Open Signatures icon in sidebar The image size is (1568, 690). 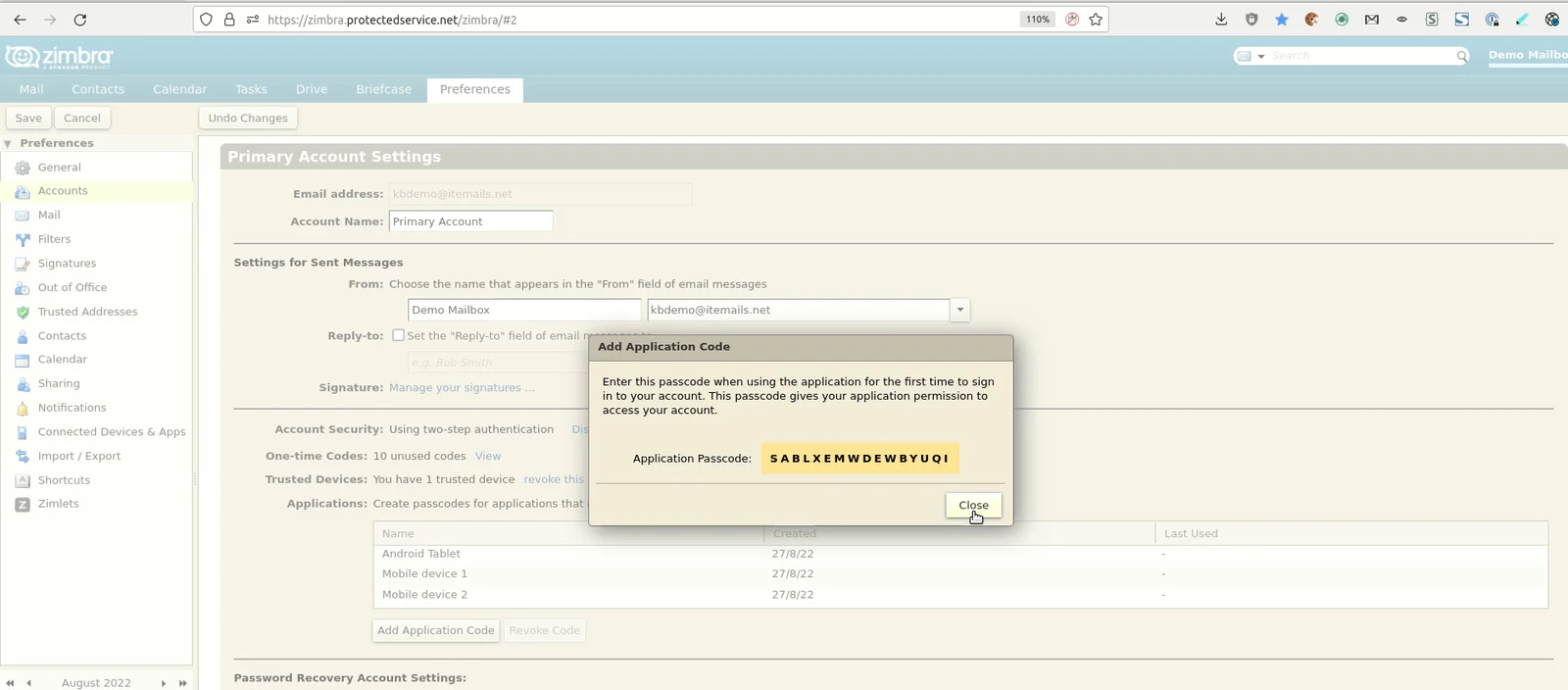23,264
